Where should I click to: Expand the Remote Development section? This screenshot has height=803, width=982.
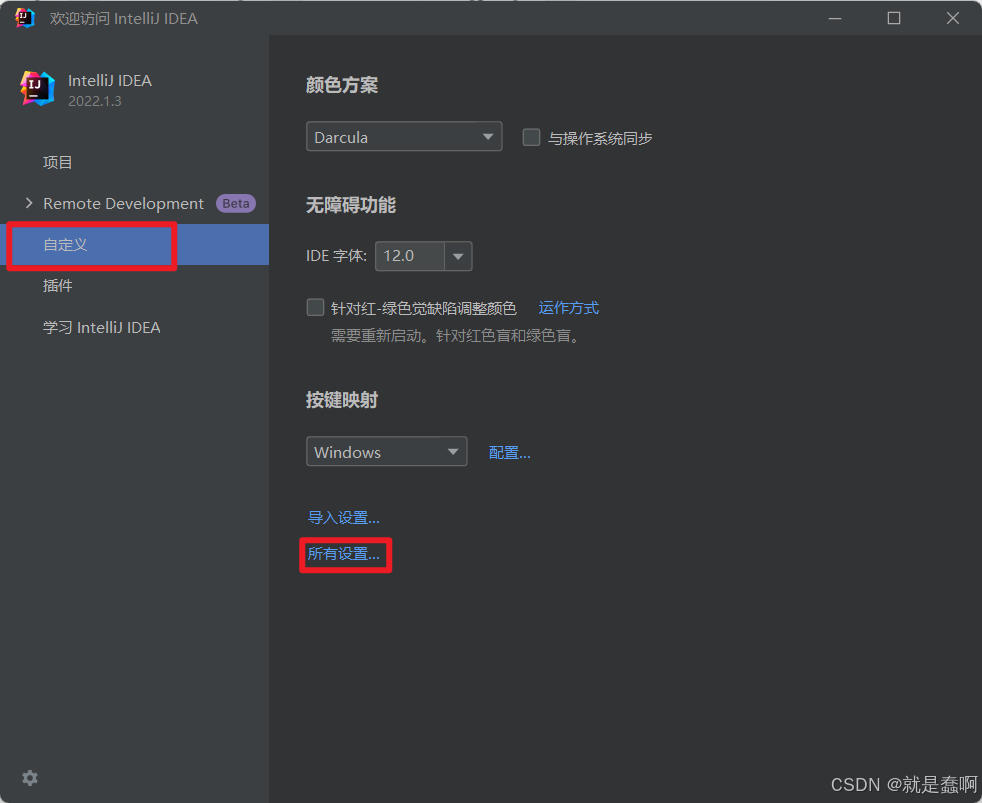(x=29, y=203)
